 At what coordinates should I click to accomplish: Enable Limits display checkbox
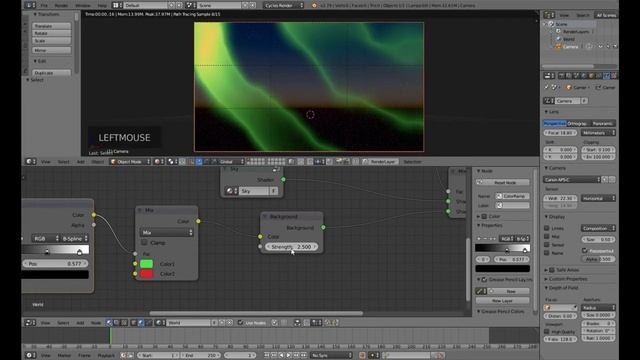[x=547, y=228]
